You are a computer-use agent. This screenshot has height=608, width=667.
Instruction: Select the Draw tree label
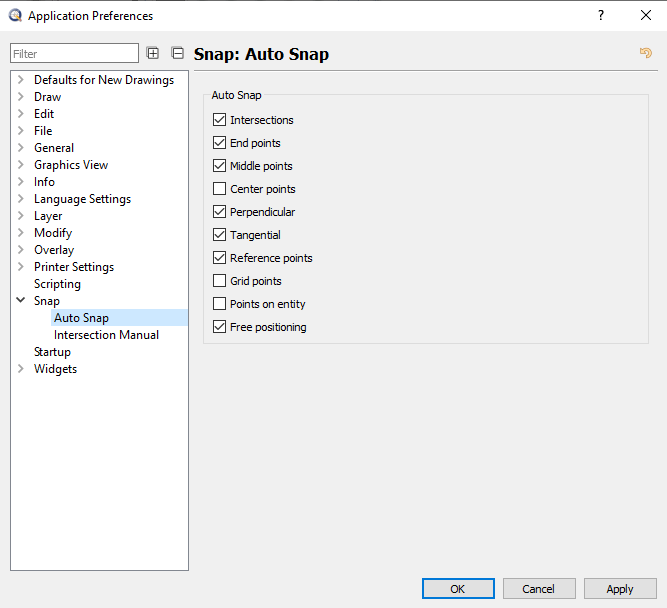[x=48, y=97]
